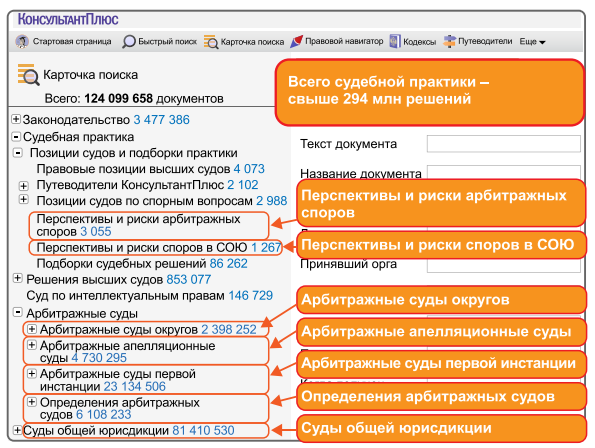This screenshot has height=448, width=595.
Task: Click the Текст документа input field
Action: [x=504, y=144]
